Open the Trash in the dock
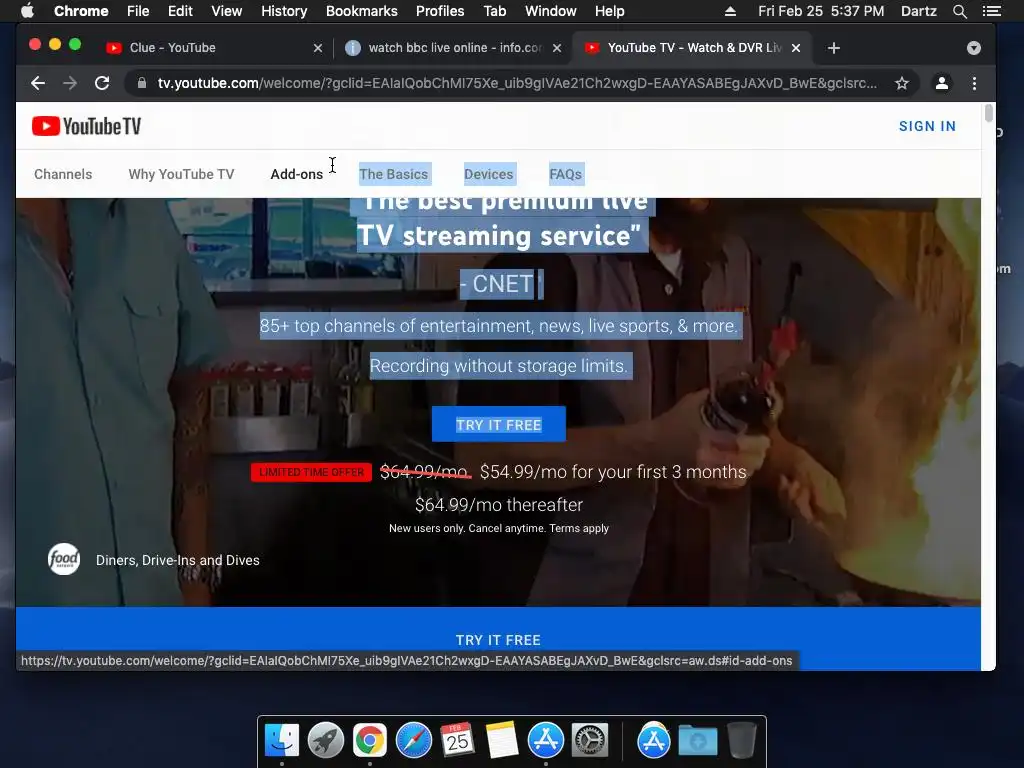The width and height of the screenshot is (1024, 768). (x=741, y=741)
